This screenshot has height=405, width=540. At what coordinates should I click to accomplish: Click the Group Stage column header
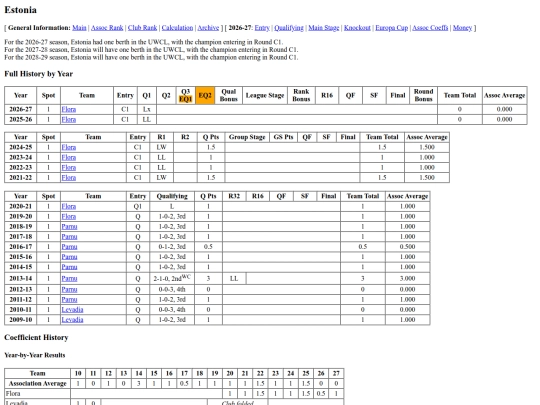(247, 137)
